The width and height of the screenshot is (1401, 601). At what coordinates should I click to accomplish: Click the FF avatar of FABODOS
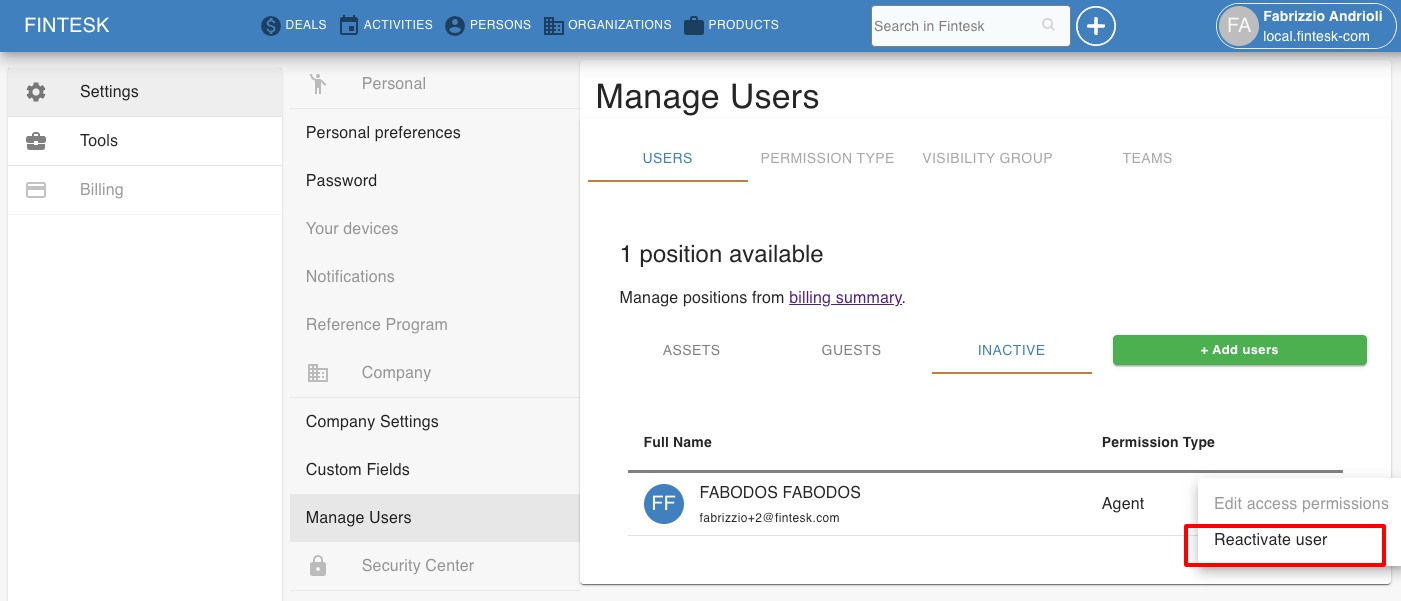(664, 503)
